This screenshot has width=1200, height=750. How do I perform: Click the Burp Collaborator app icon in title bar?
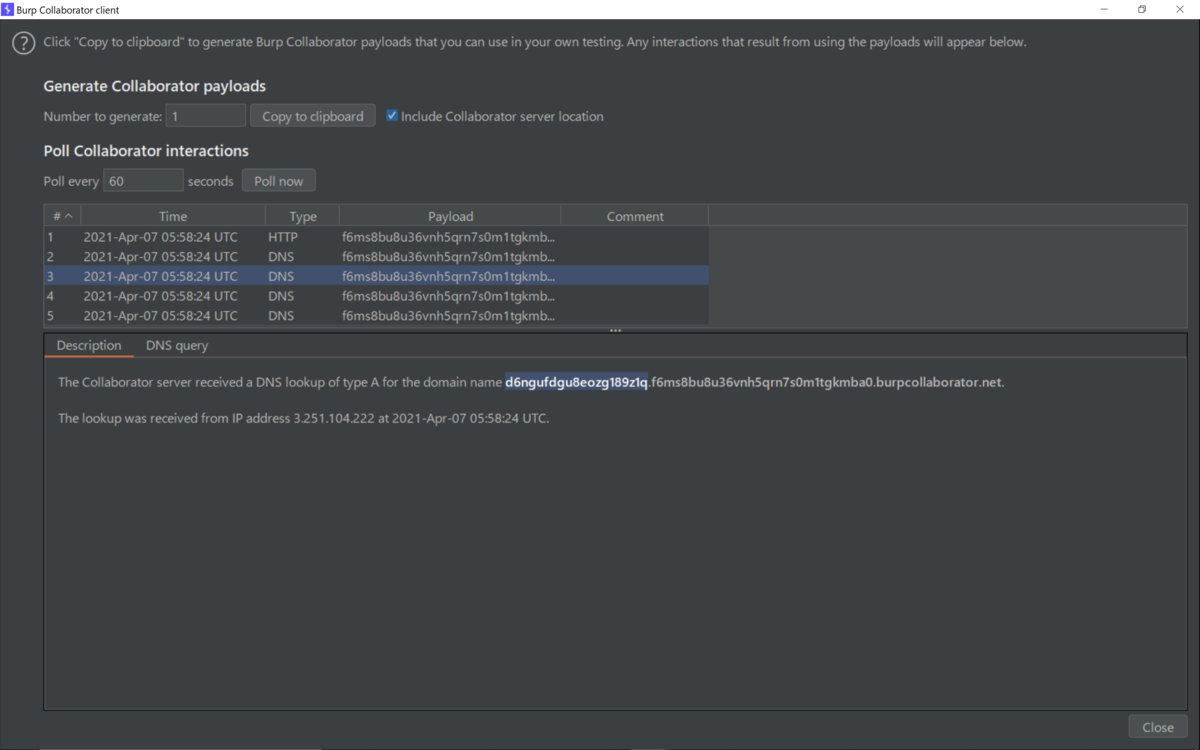(8, 9)
